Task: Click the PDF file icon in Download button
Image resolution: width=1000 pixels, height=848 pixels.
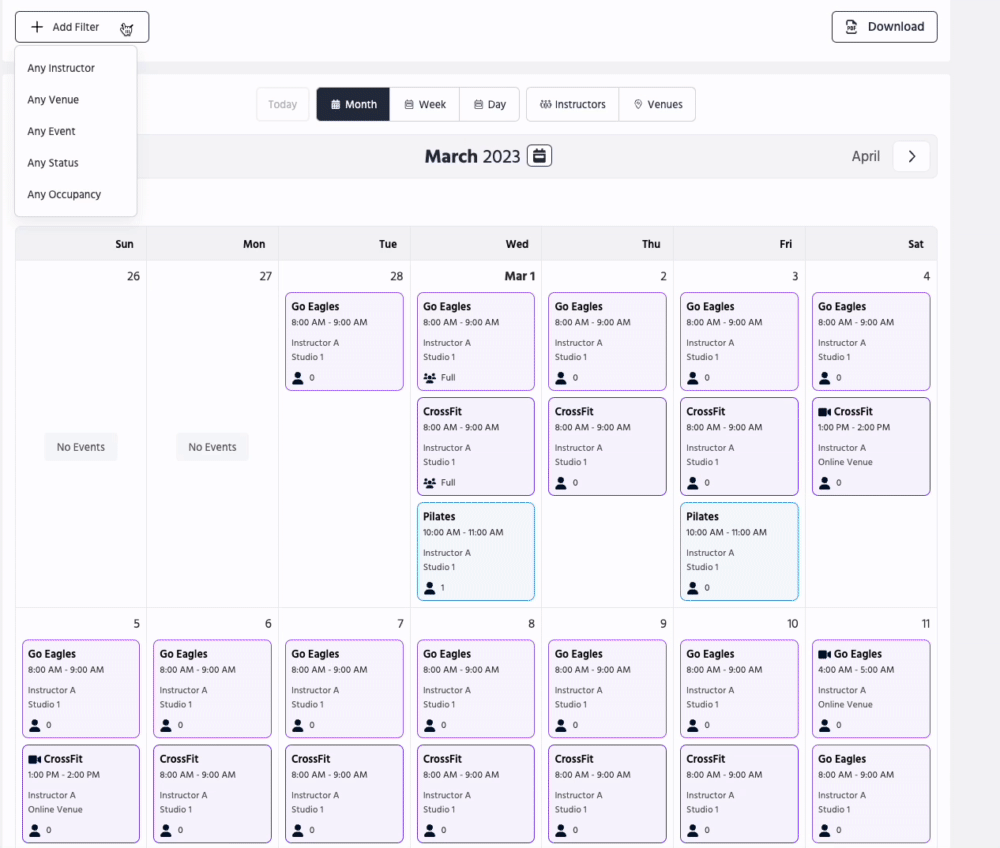Action: (852, 27)
